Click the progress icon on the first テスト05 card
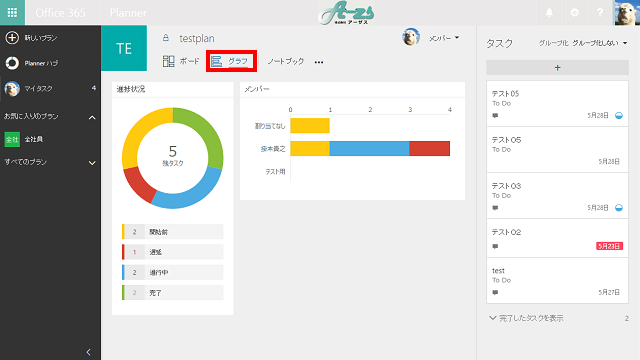Screen dimensions: 640x360 tap(619, 116)
